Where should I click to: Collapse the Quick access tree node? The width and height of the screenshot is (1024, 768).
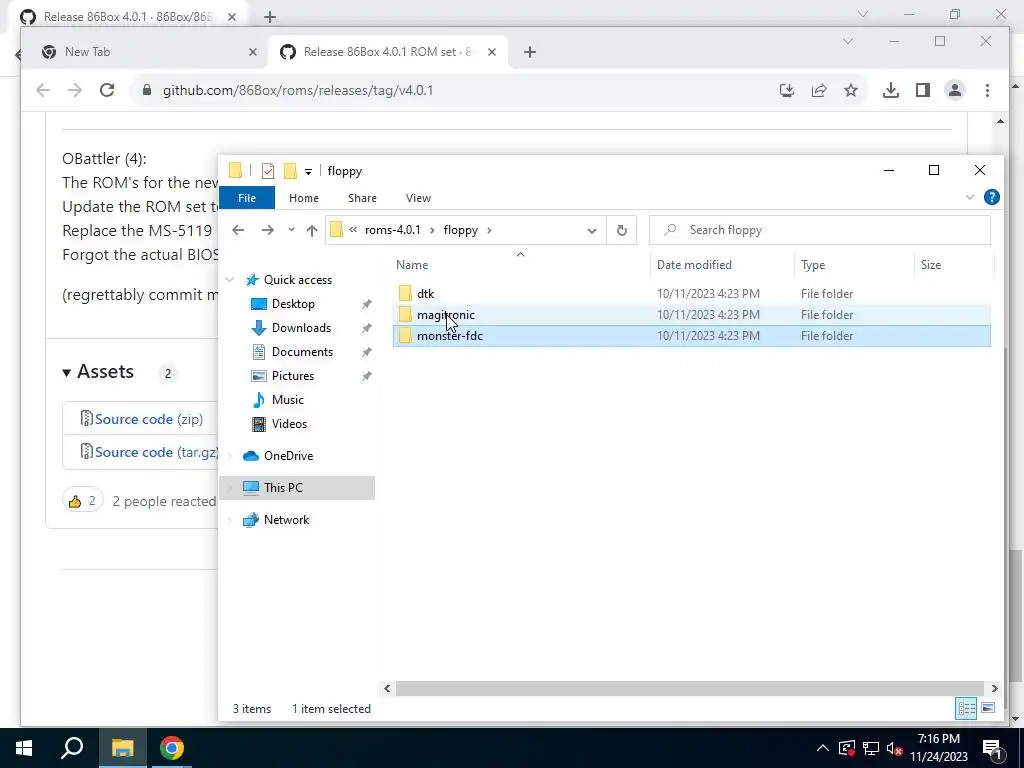coord(230,280)
